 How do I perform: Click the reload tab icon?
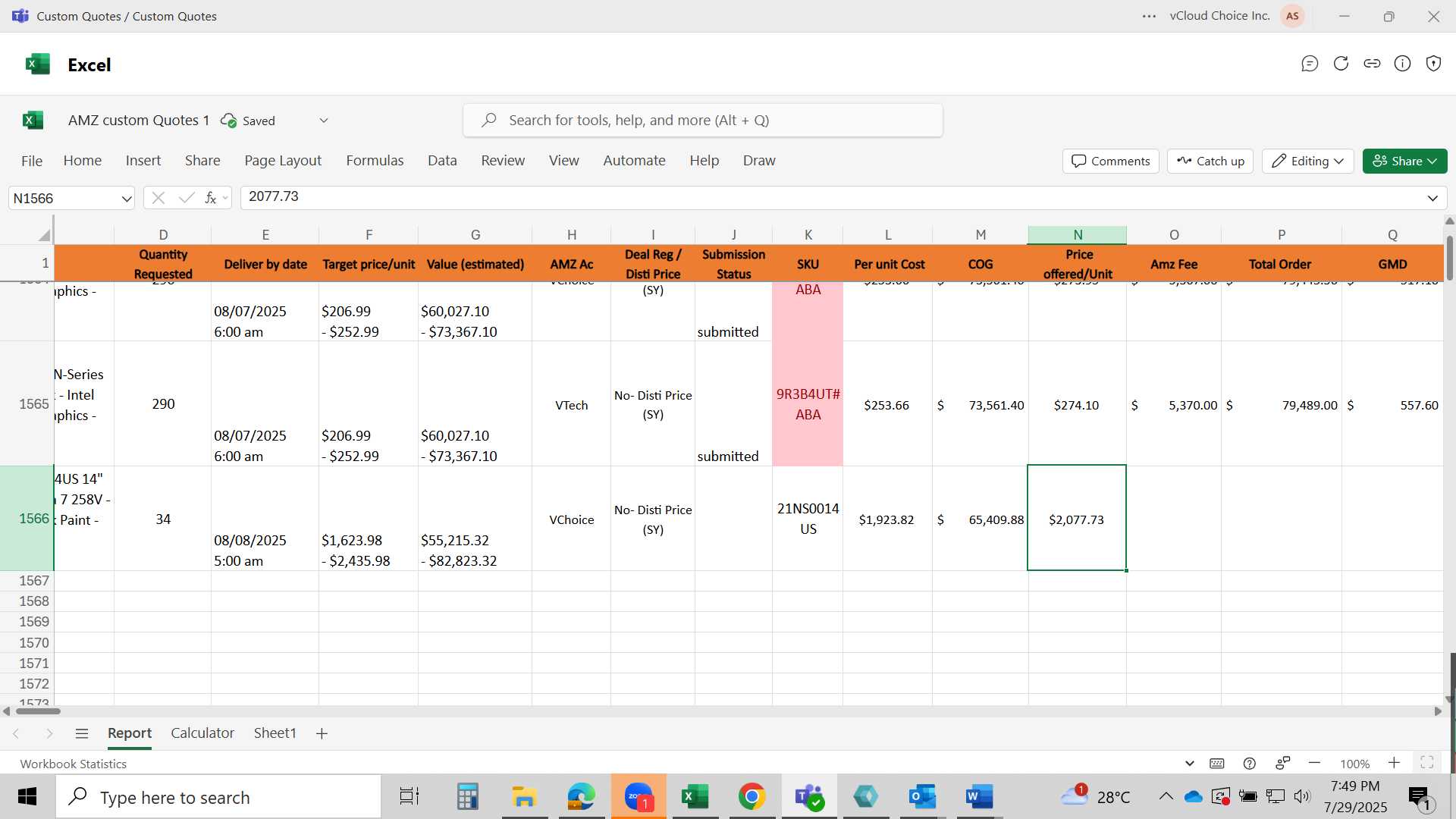pyautogui.click(x=1341, y=64)
